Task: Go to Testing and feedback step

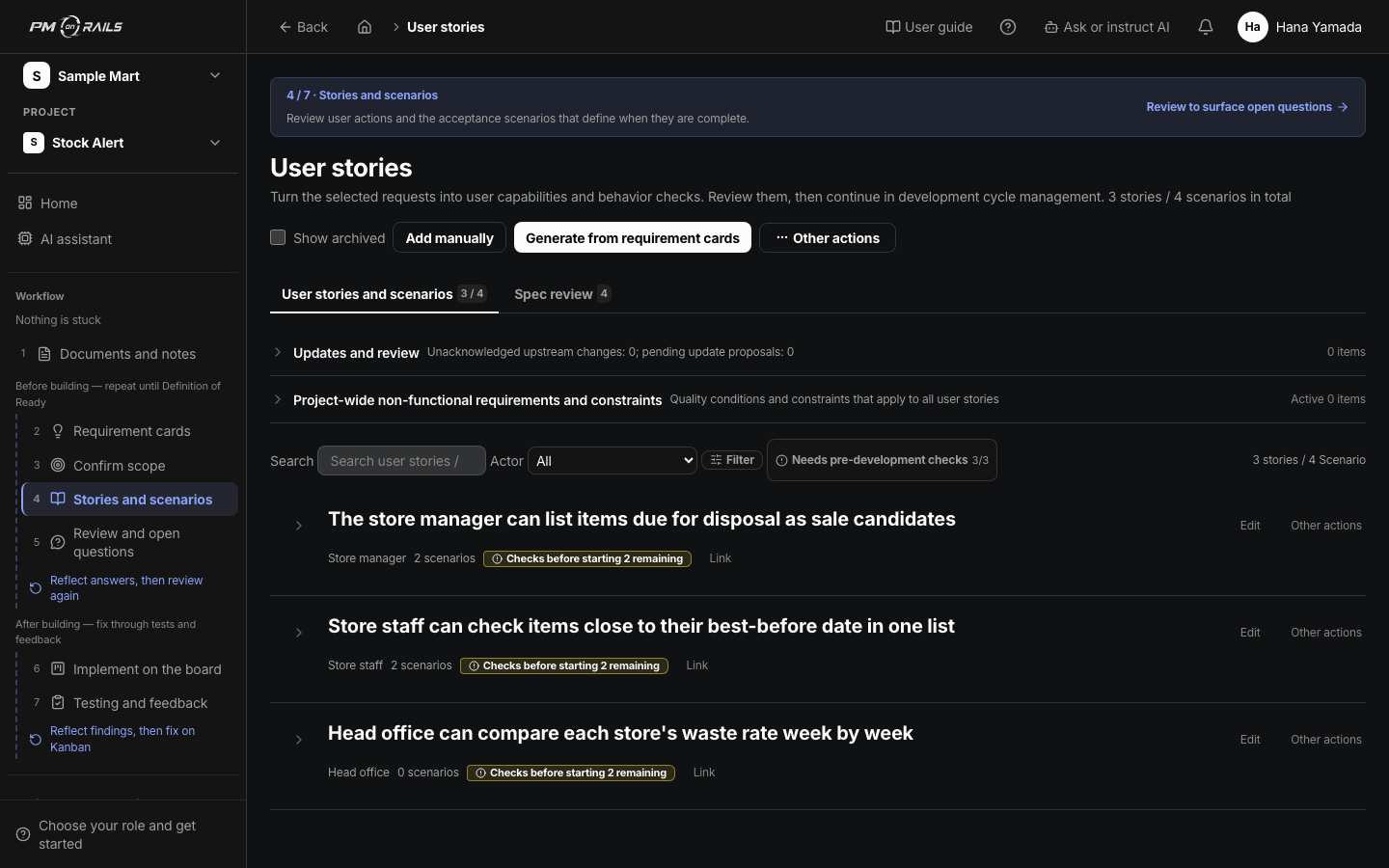Action: (x=129, y=703)
